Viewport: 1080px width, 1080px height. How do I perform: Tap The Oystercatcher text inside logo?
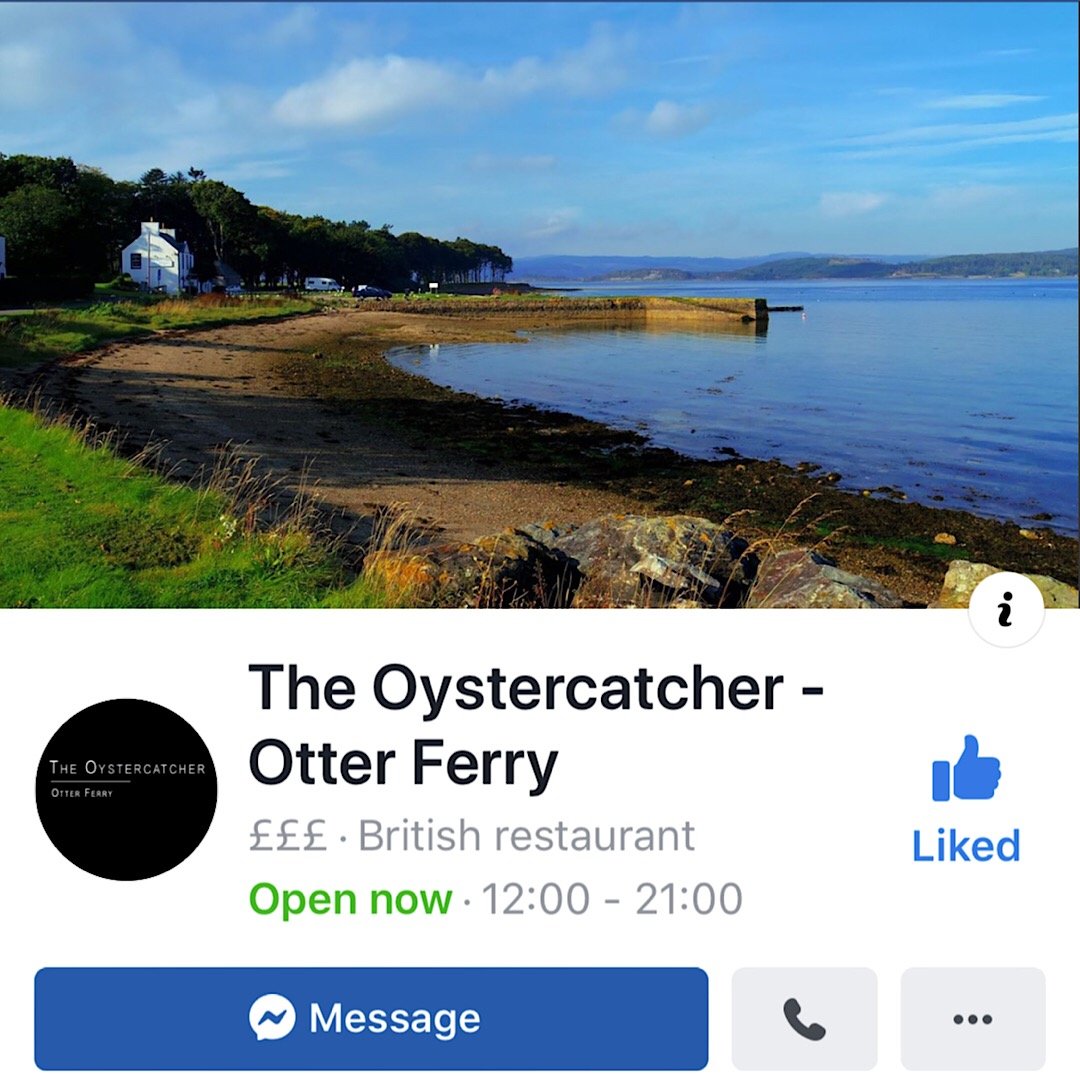127,768
